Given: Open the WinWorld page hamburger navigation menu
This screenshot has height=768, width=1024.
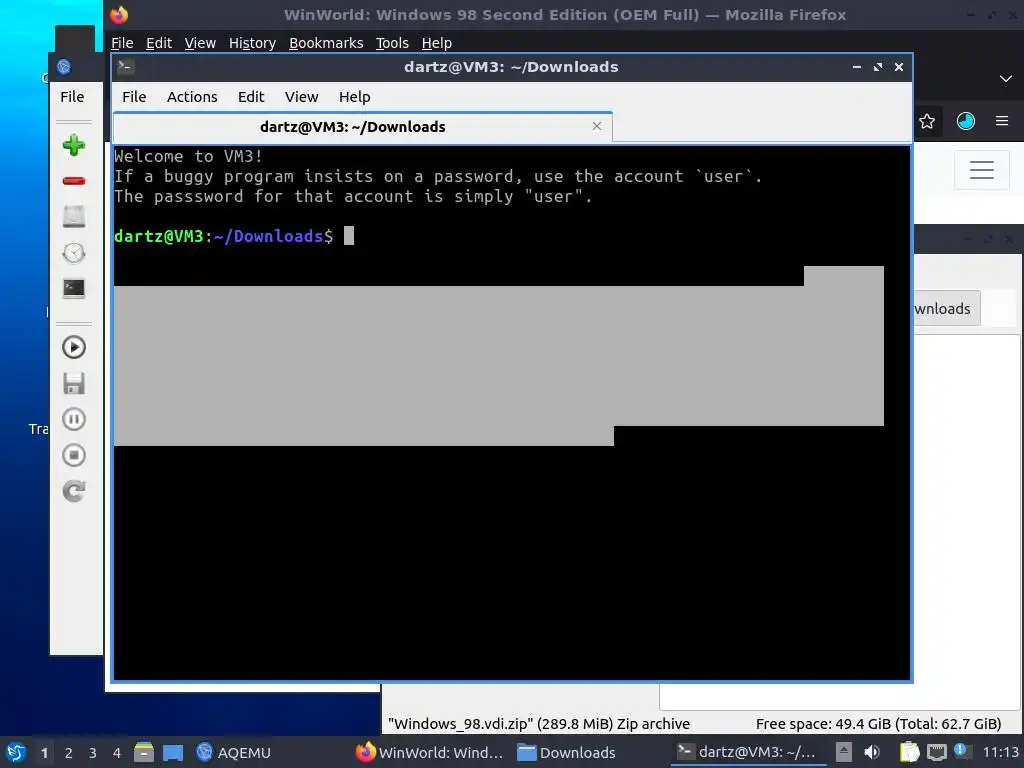Looking at the screenshot, I should 982,170.
